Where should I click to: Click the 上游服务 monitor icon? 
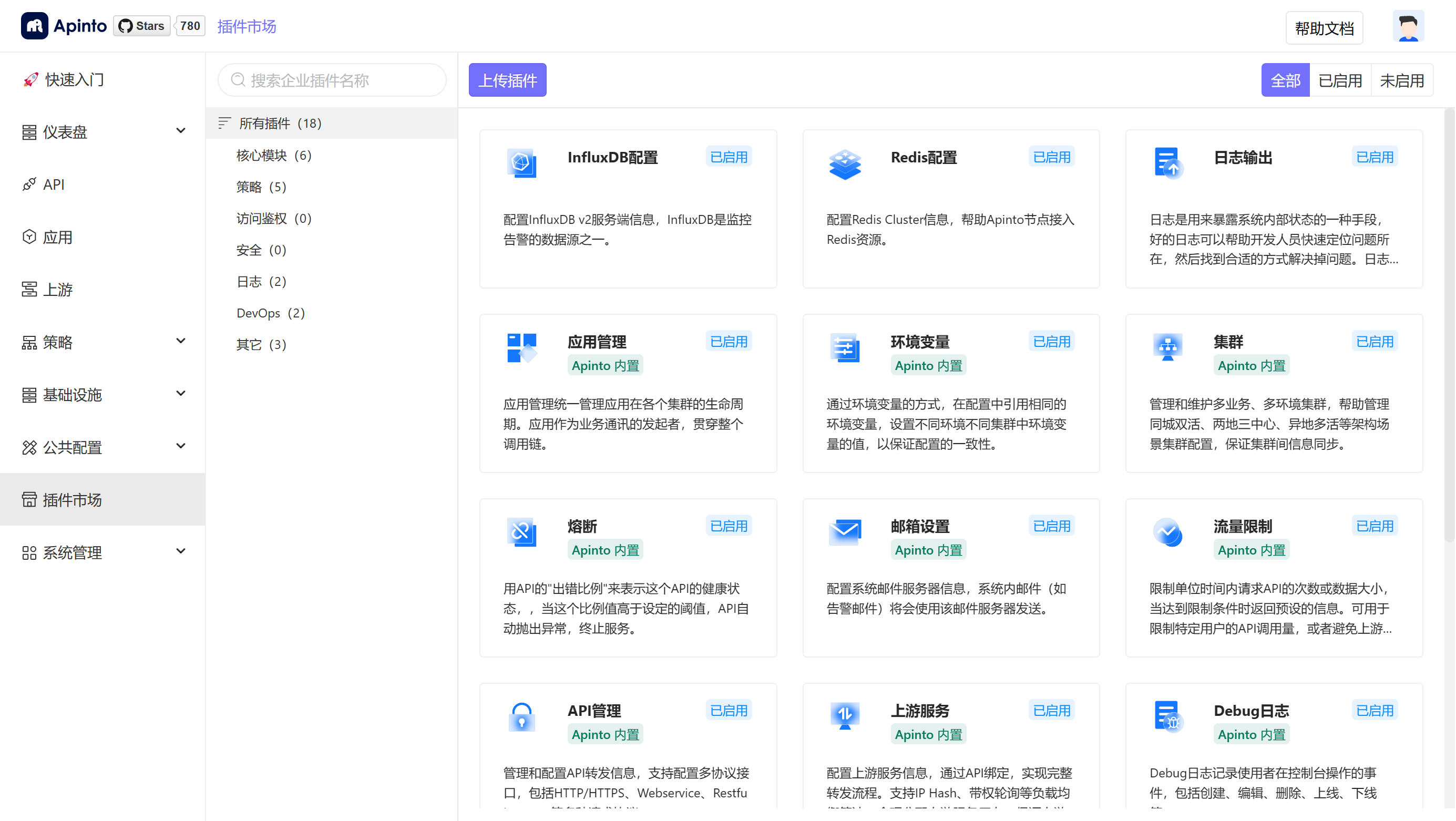tap(845, 716)
